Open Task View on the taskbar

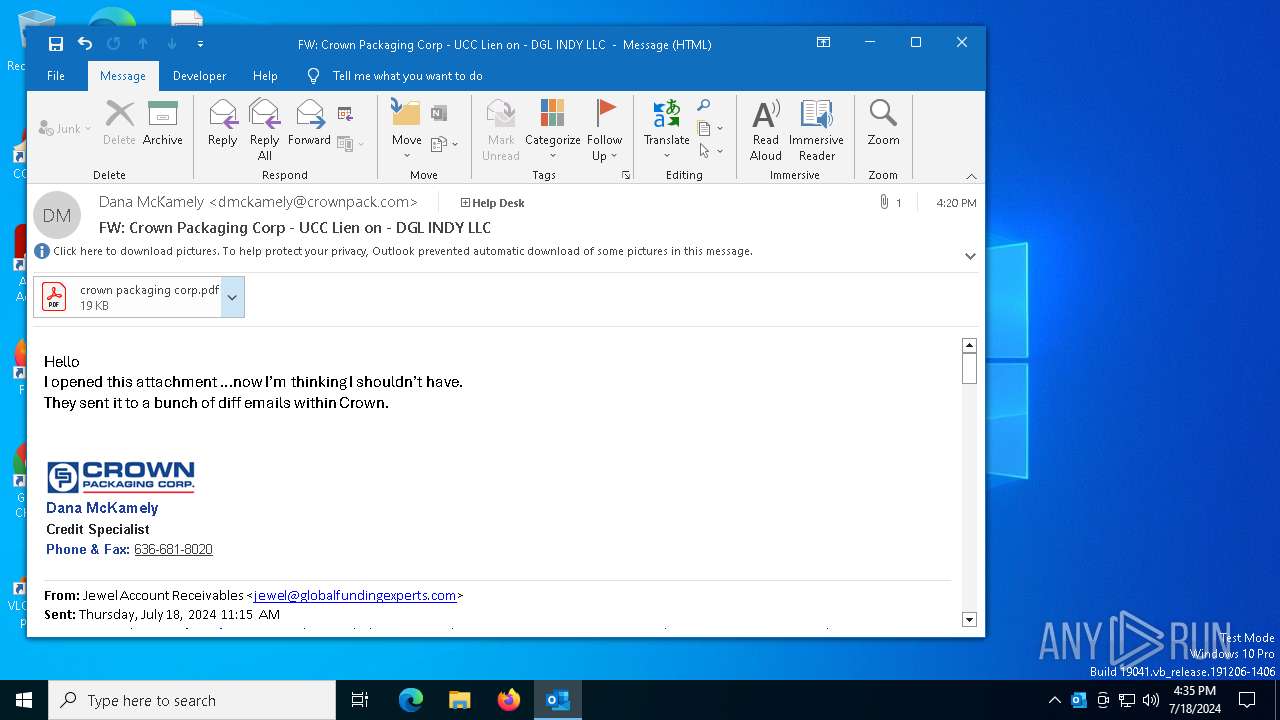[x=360, y=700]
